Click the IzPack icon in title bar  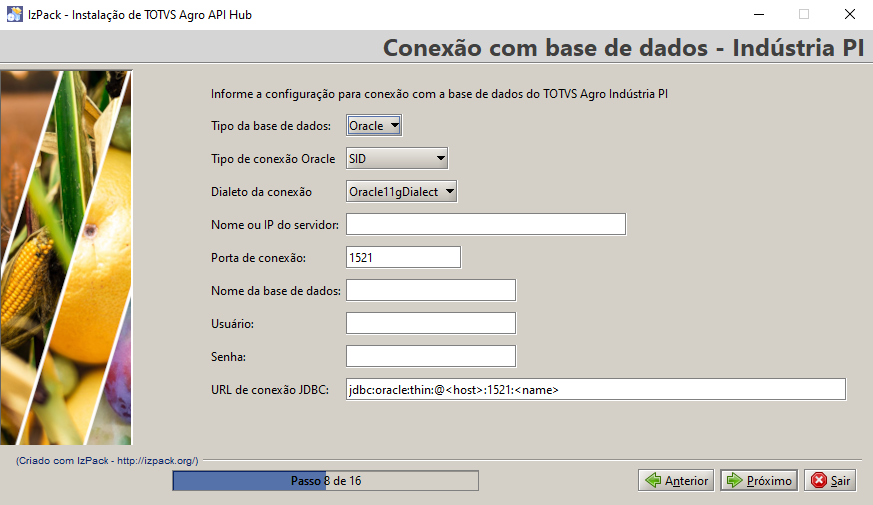(x=14, y=14)
